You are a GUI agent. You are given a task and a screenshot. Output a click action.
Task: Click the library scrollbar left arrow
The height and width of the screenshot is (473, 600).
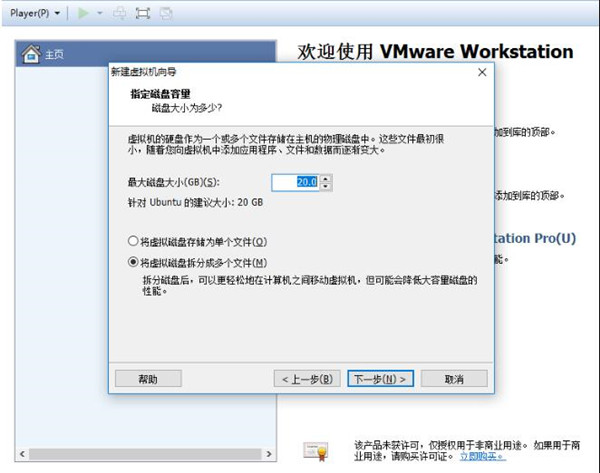(22, 454)
